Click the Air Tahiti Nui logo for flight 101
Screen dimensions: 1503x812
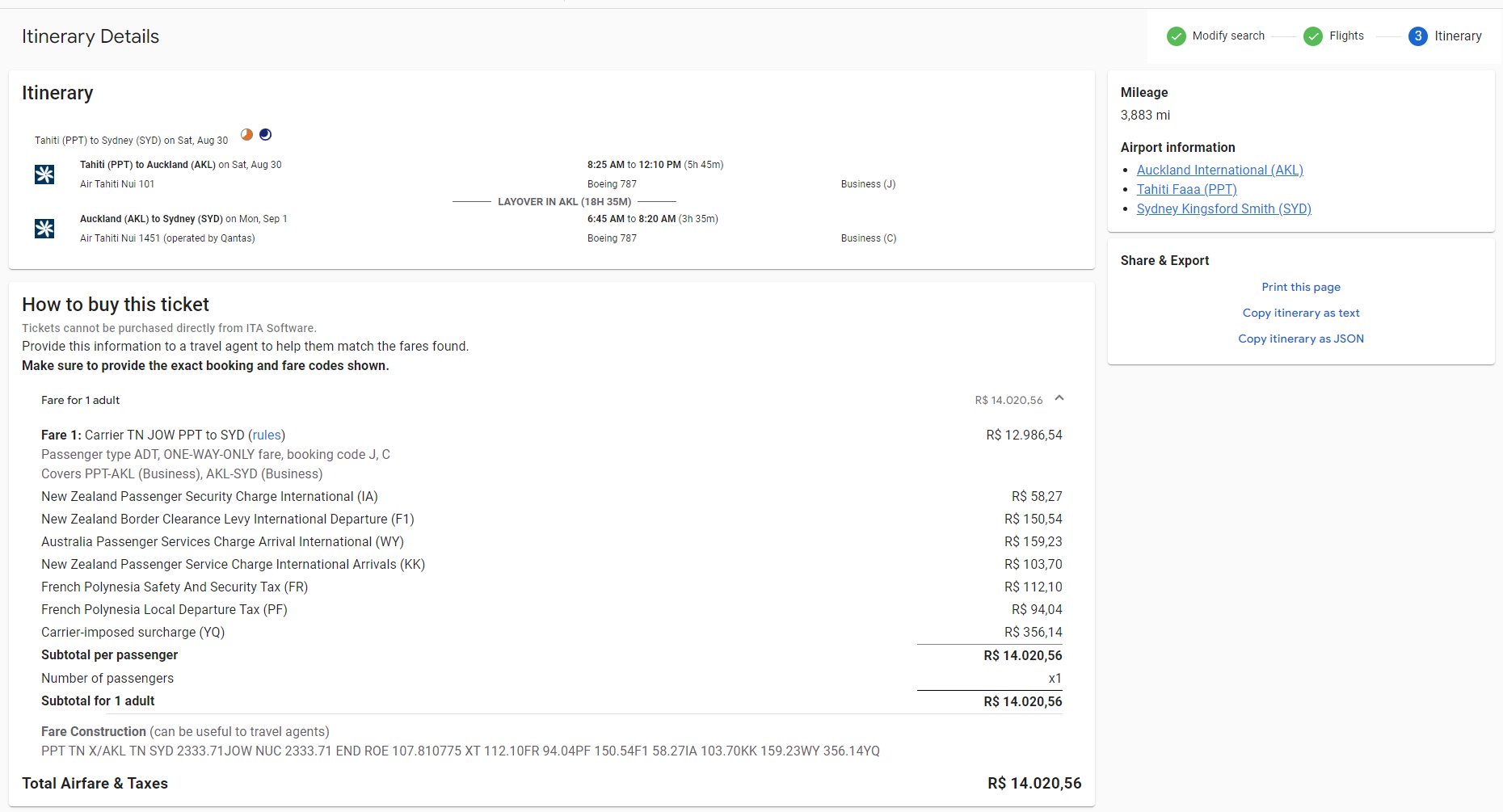(44, 175)
